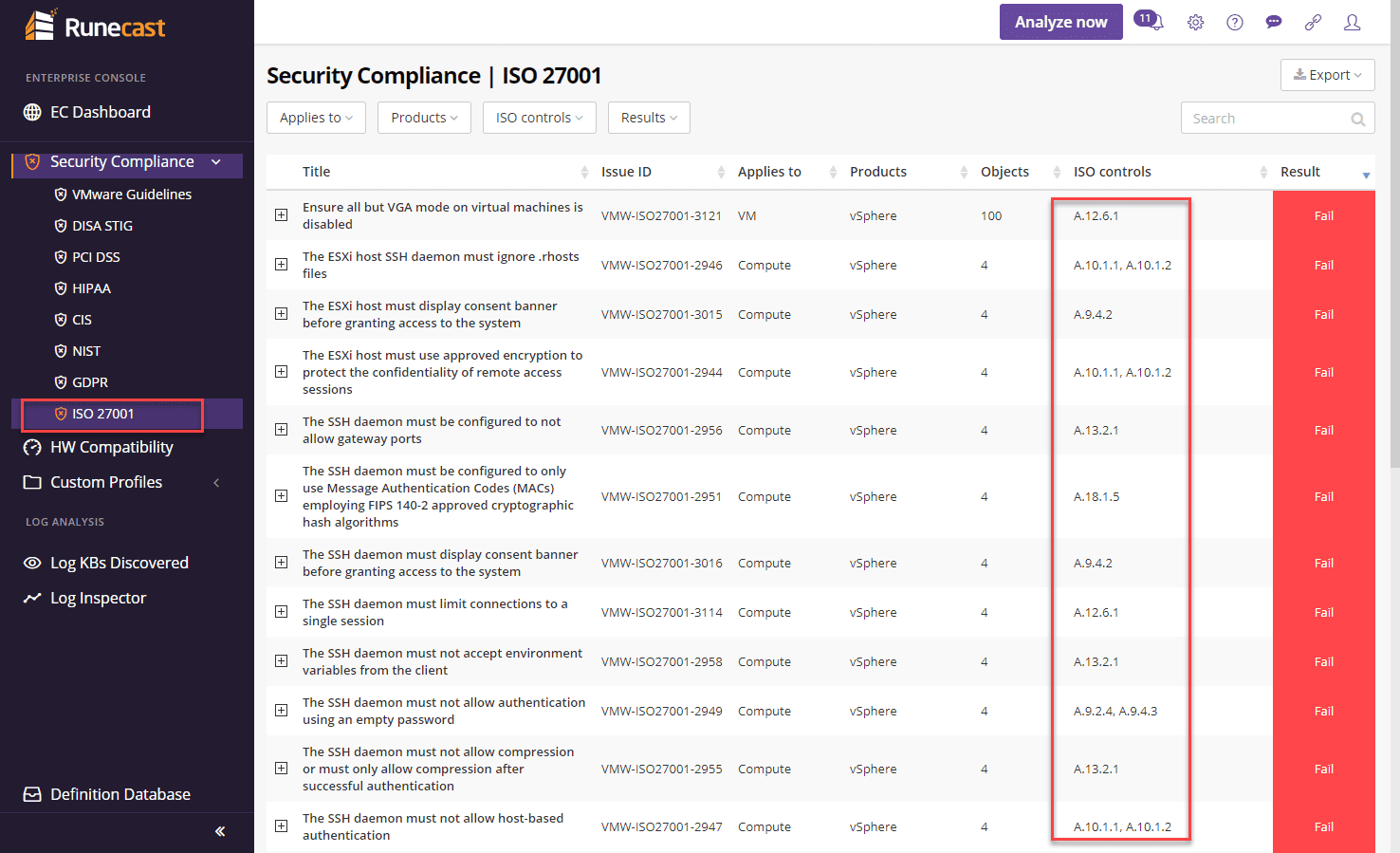1400x853 pixels.
Task: Collapse the sidebar with double-chevron icon
Action: pyautogui.click(x=220, y=831)
